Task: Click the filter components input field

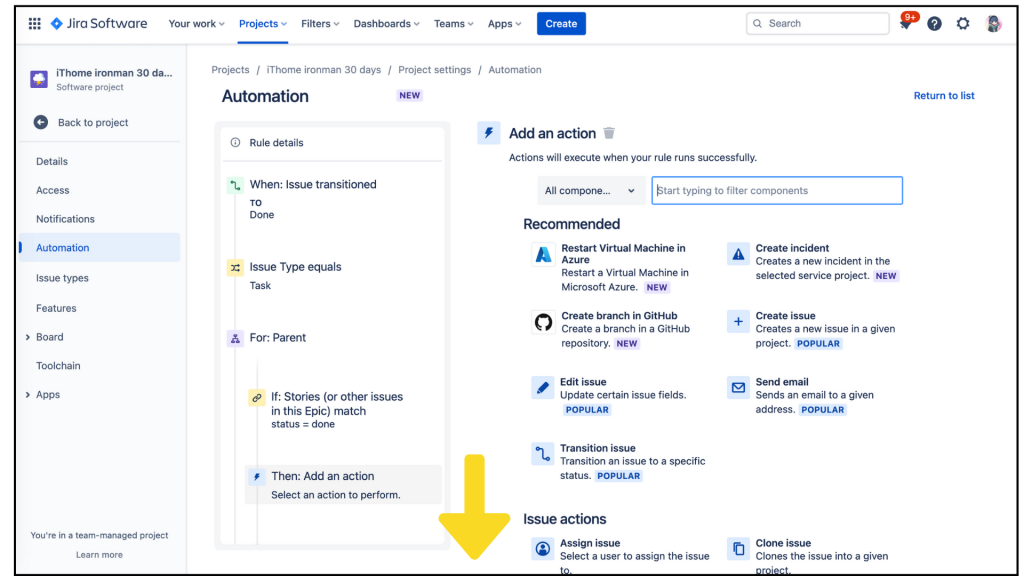Action: point(777,191)
